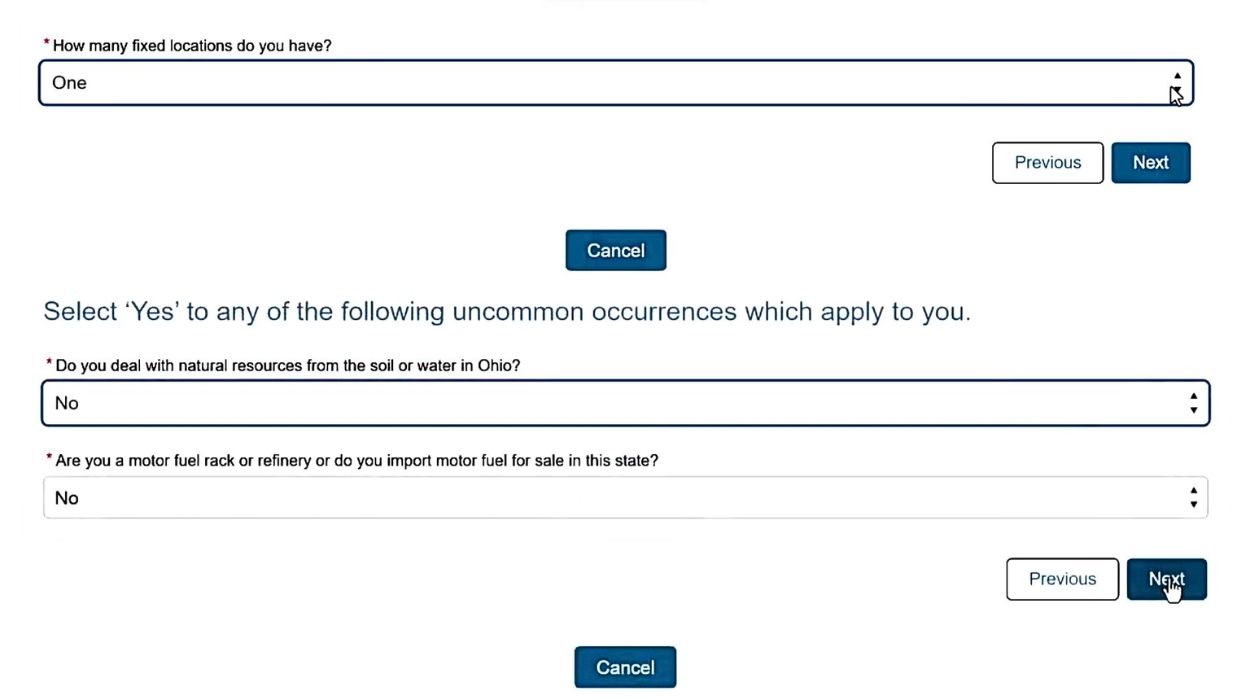Click the up arrow on fixed locations selector
This screenshot has width=1250, height=700.
[1177, 75]
